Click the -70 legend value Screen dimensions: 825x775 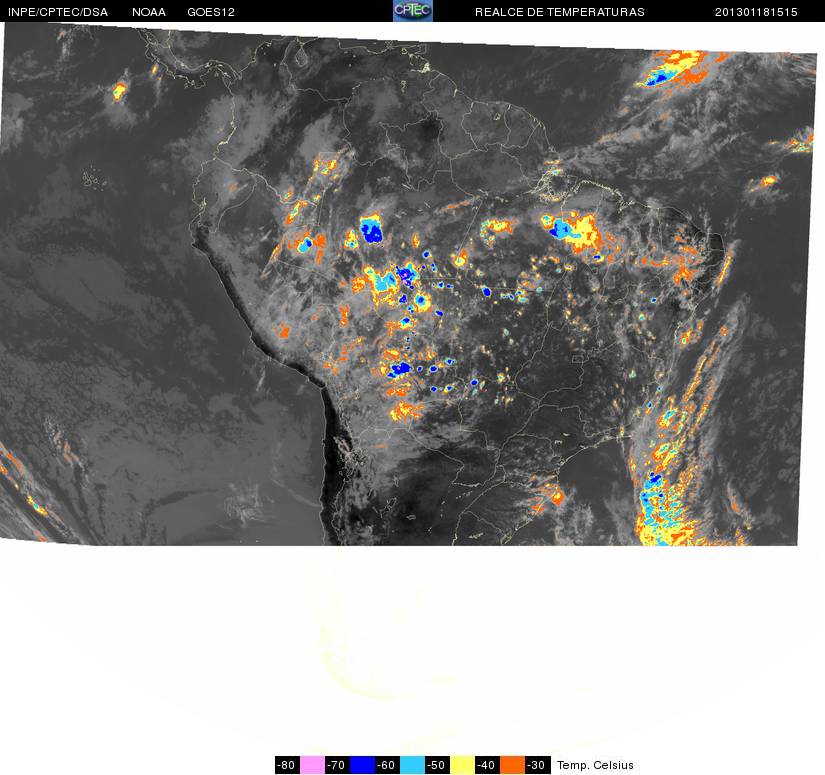click(337, 765)
